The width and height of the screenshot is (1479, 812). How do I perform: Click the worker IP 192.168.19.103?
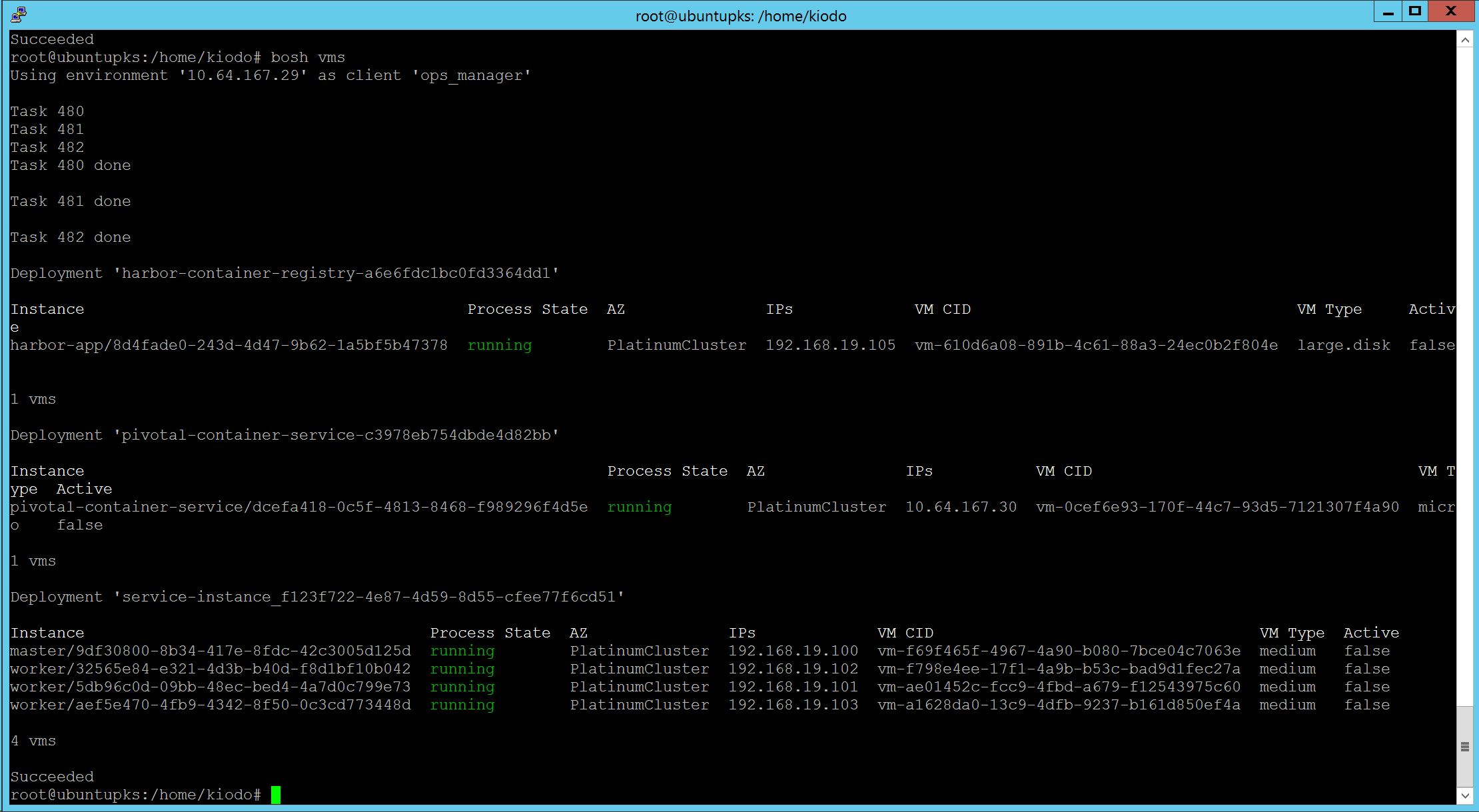click(x=793, y=705)
